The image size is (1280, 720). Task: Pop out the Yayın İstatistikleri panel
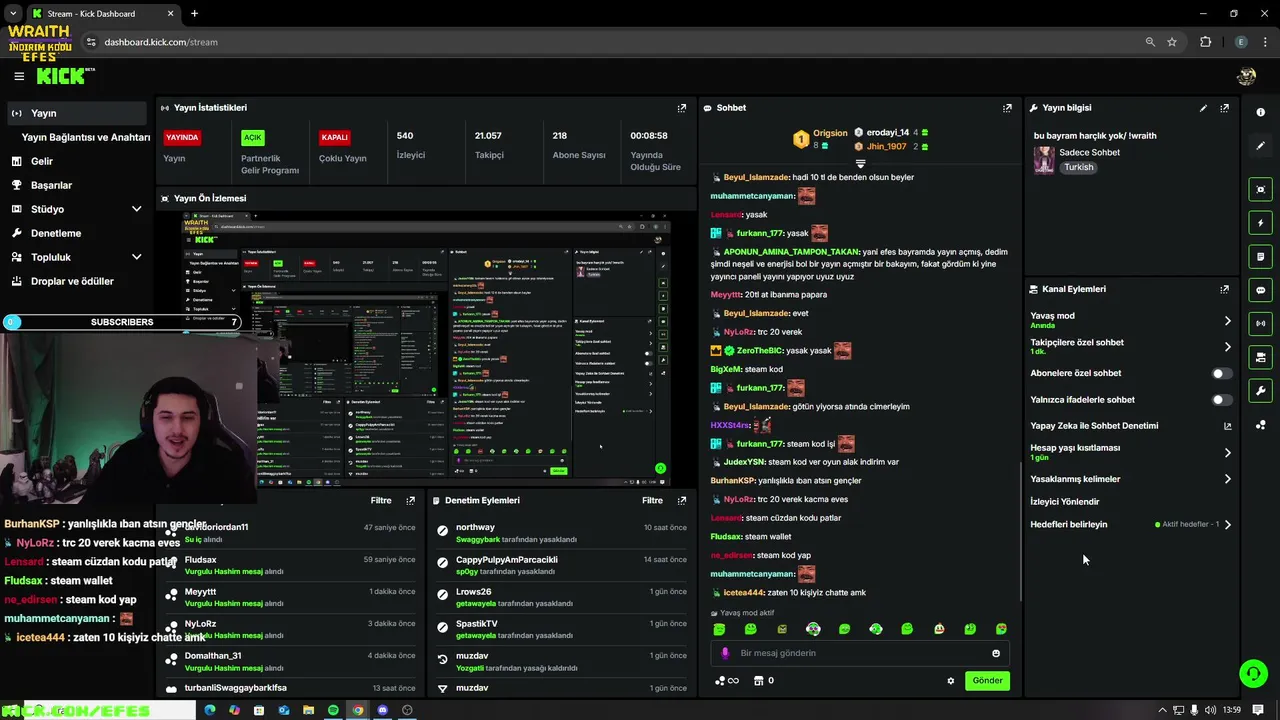coord(682,108)
